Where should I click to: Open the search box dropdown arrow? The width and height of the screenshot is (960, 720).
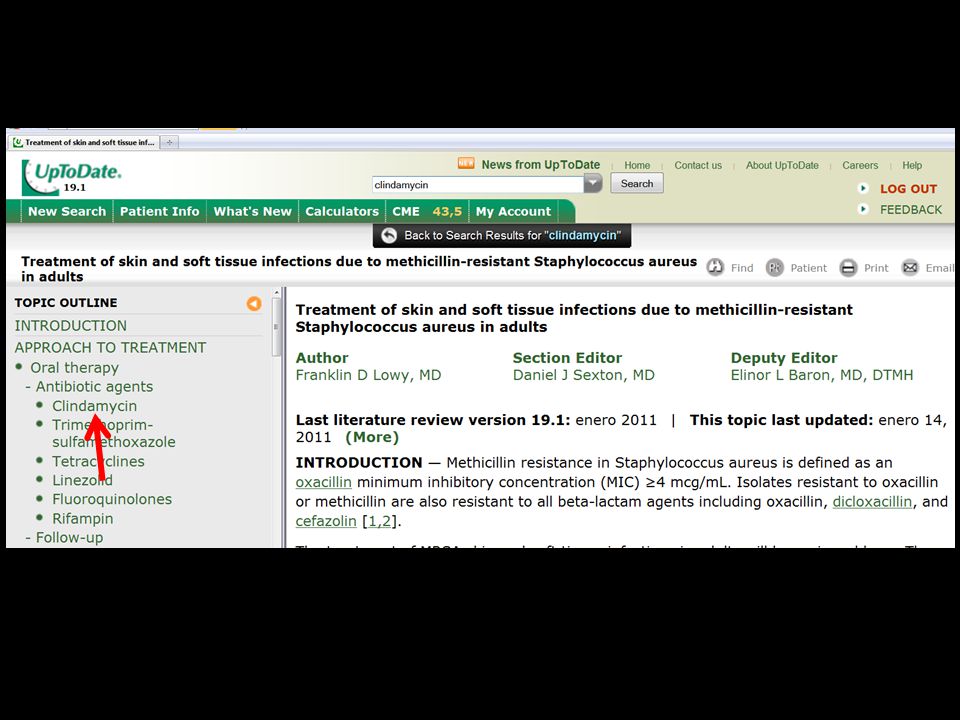[x=593, y=184]
